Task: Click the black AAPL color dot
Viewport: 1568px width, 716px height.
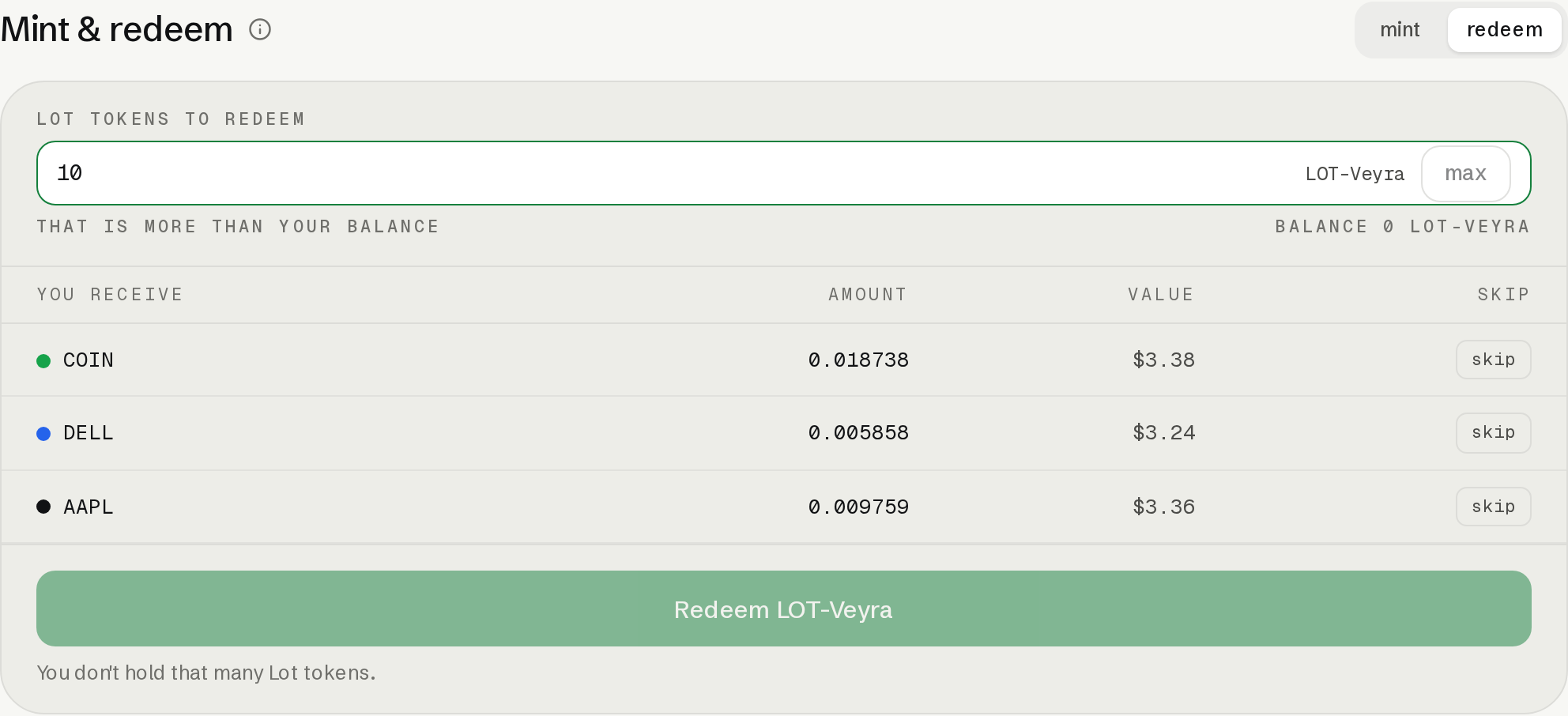Action: tap(43, 507)
